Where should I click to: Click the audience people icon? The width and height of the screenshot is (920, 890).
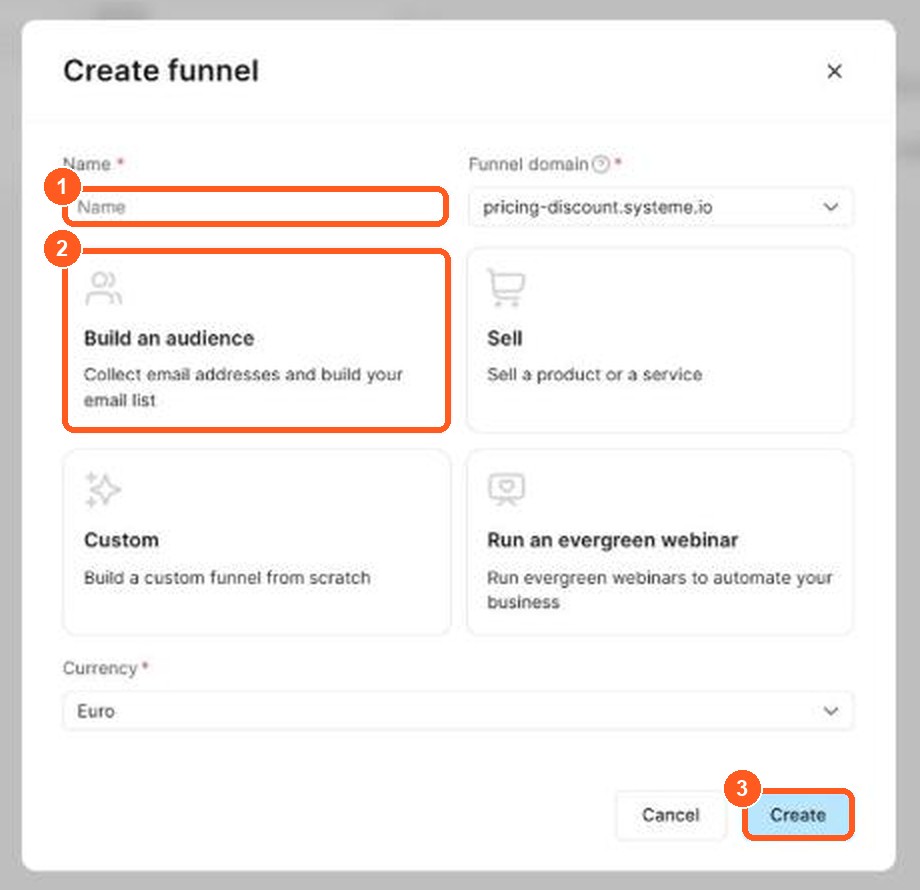tap(103, 288)
